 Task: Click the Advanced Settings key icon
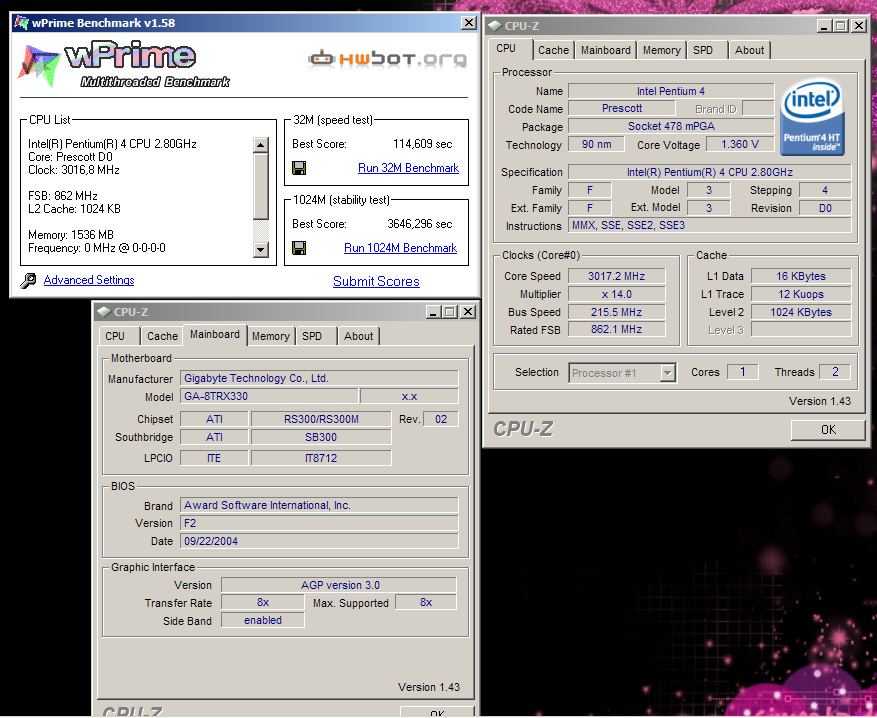(28, 280)
